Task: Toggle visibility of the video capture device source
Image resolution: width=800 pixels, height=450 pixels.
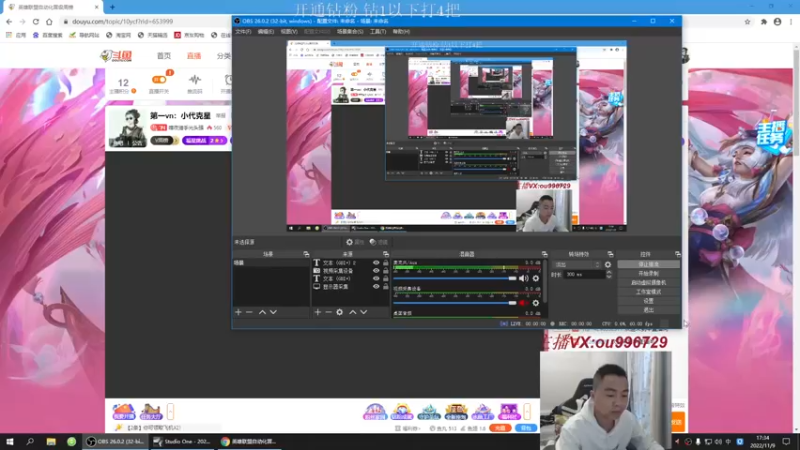Action: coord(376,270)
